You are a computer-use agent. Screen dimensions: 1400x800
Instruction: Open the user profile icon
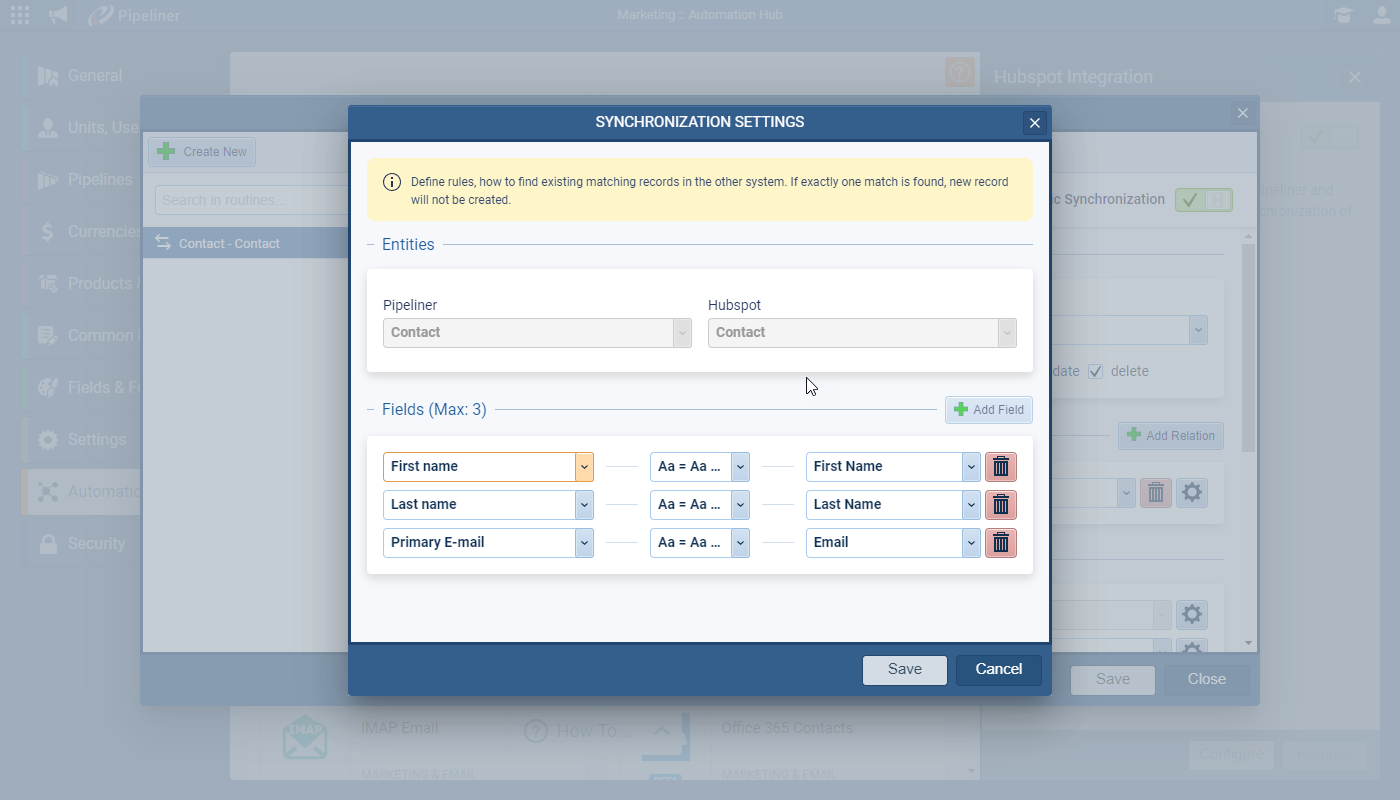tap(1381, 15)
